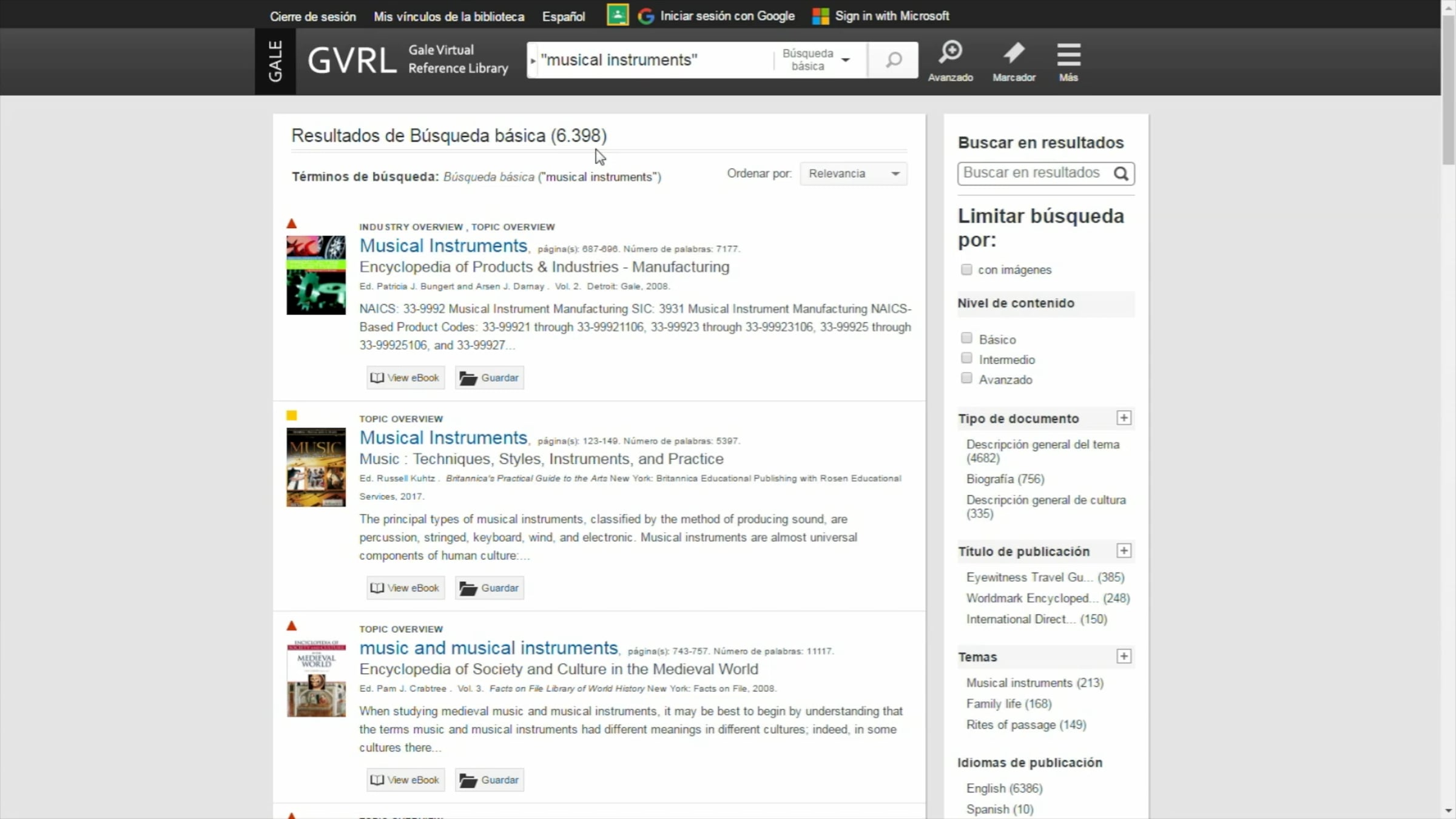This screenshot has width=1456, height=819.
Task: Expand the Tipo de documento section
Action: coord(1124,418)
